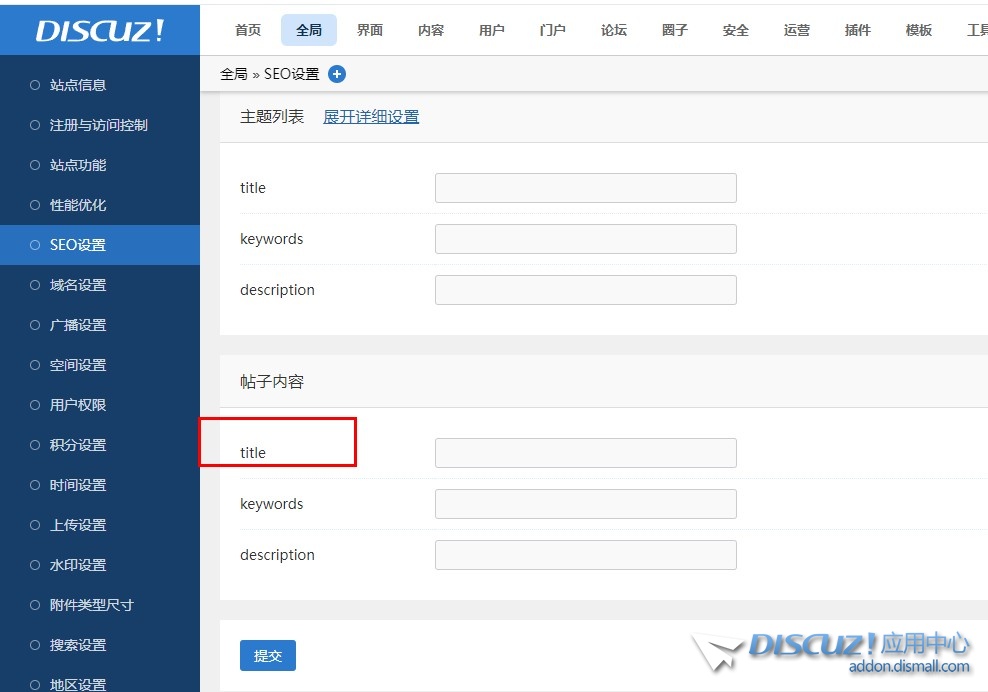Viewport: 988px width, 692px height.
Task: Select the 全局 top menu tab
Action: point(309,30)
